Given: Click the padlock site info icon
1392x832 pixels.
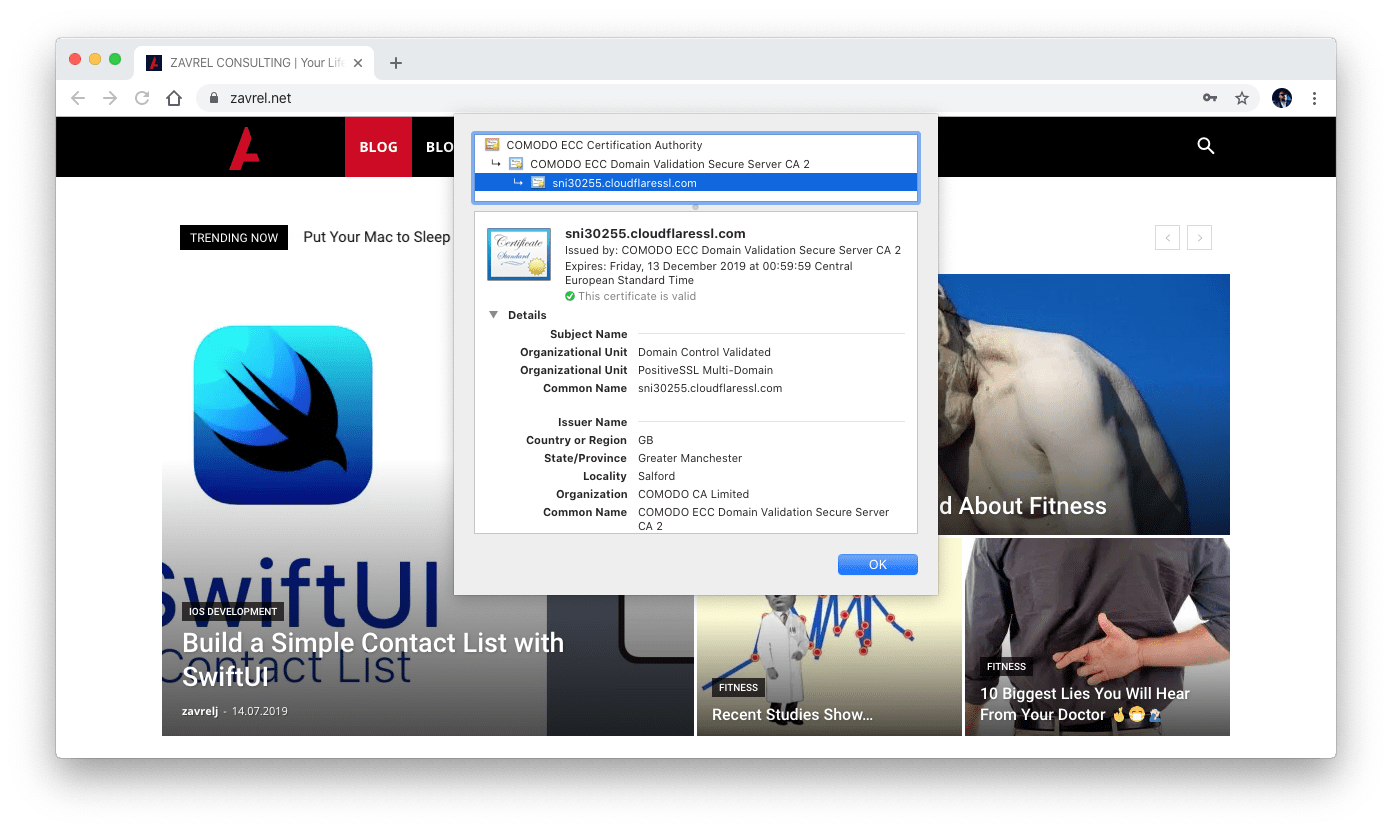Looking at the screenshot, I should [x=214, y=98].
